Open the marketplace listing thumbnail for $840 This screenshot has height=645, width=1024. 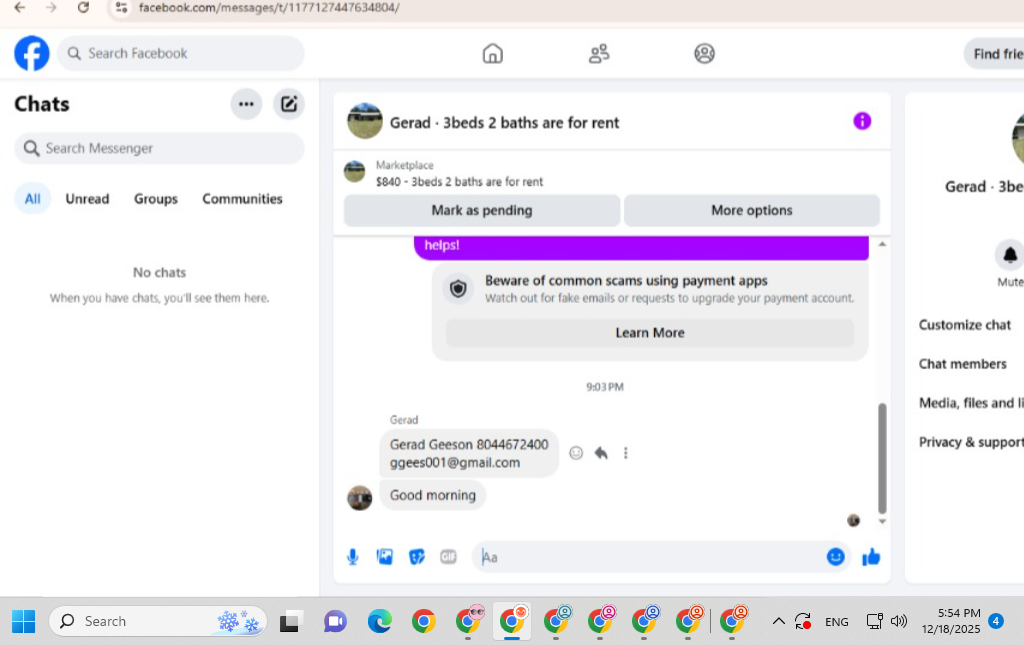click(355, 172)
